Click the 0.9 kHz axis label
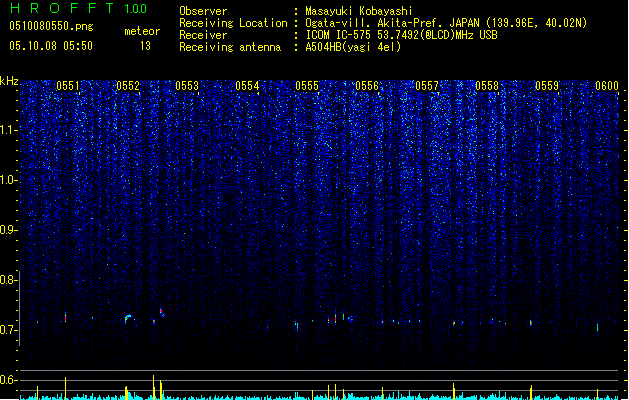The width and height of the screenshot is (629, 400). point(8,230)
